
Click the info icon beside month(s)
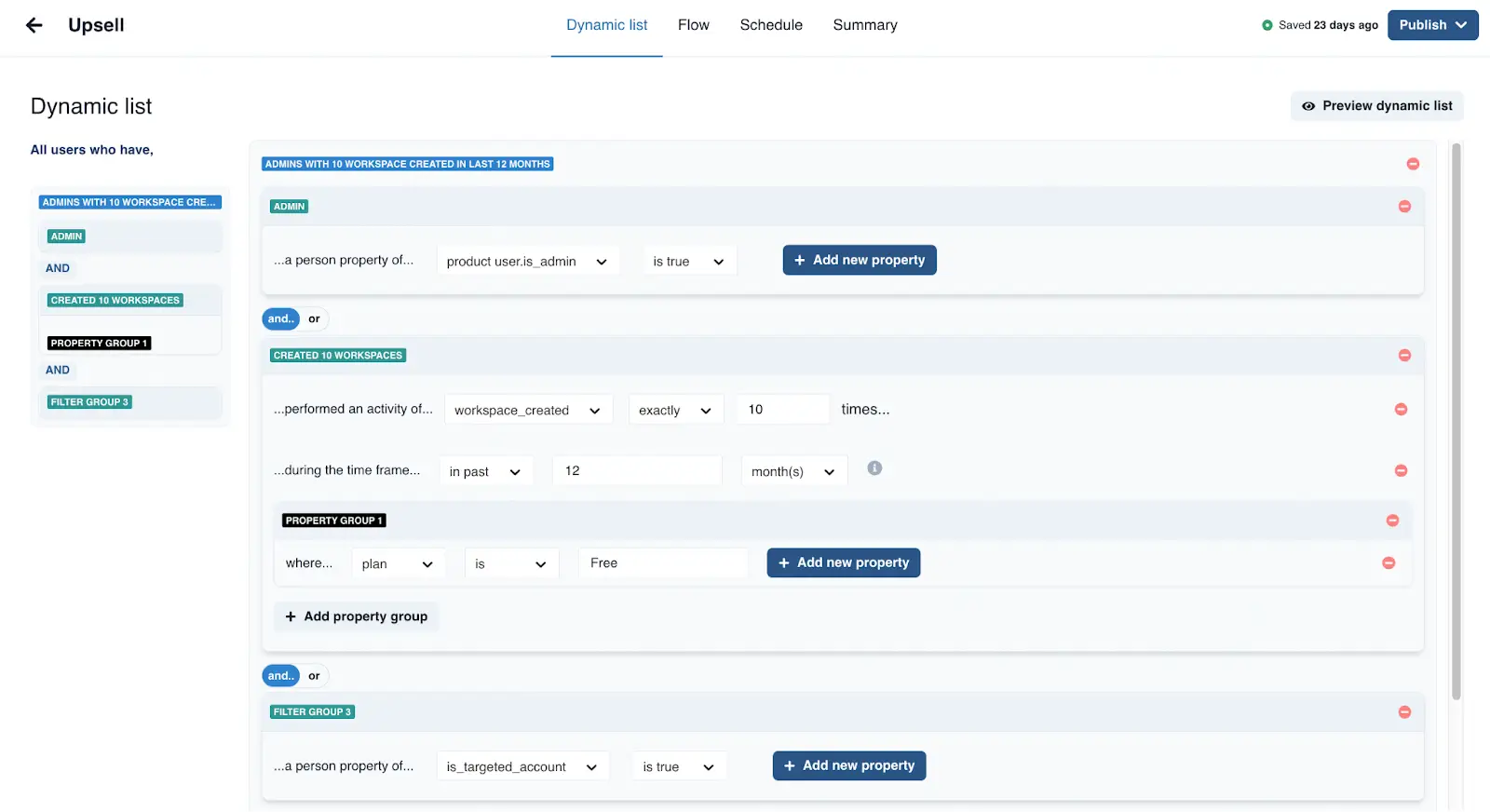click(x=874, y=468)
